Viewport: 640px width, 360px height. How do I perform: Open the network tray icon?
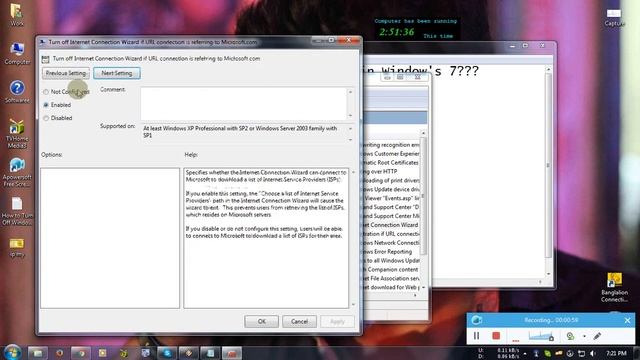(x=581, y=353)
